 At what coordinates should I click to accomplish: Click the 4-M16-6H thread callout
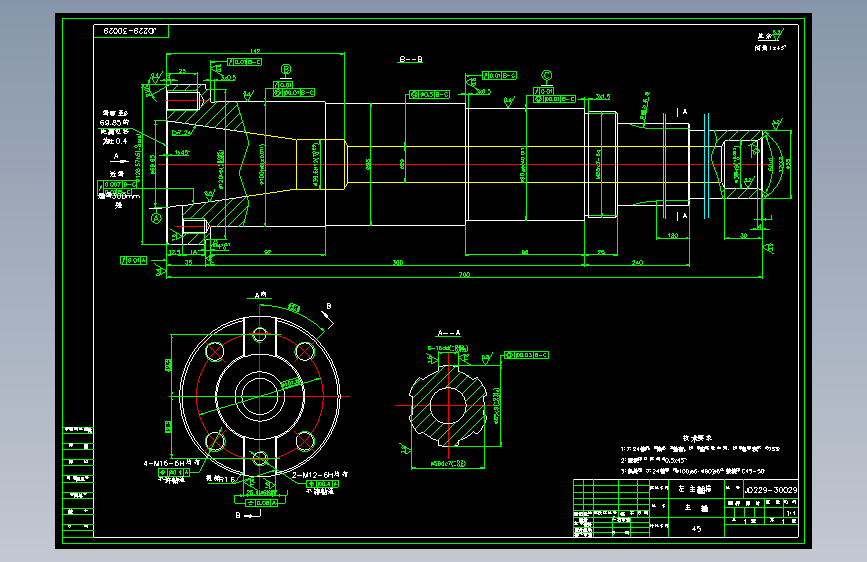[172, 463]
